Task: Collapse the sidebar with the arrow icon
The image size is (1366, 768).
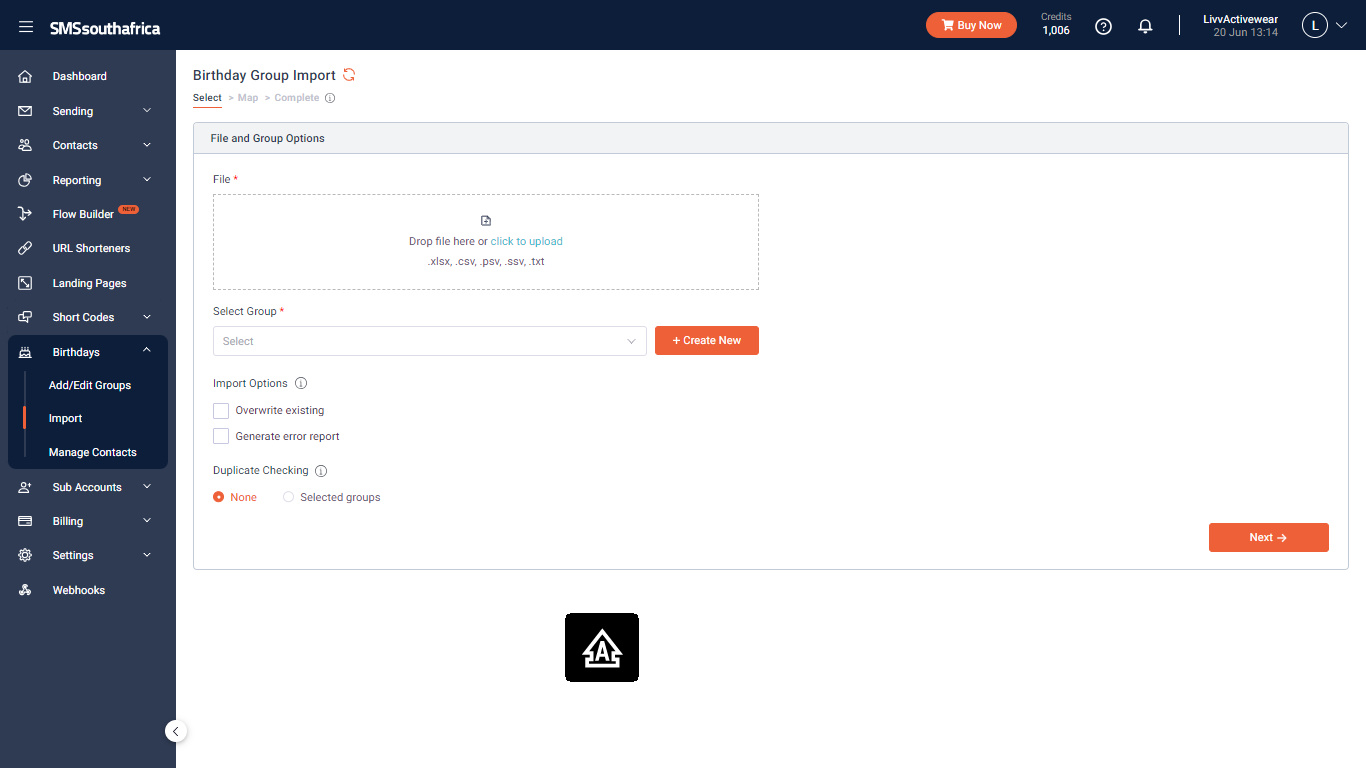Action: [x=176, y=731]
